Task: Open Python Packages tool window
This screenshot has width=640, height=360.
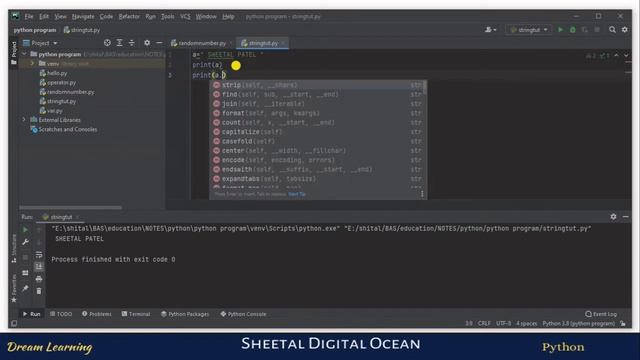Action: pyautogui.click(x=185, y=314)
